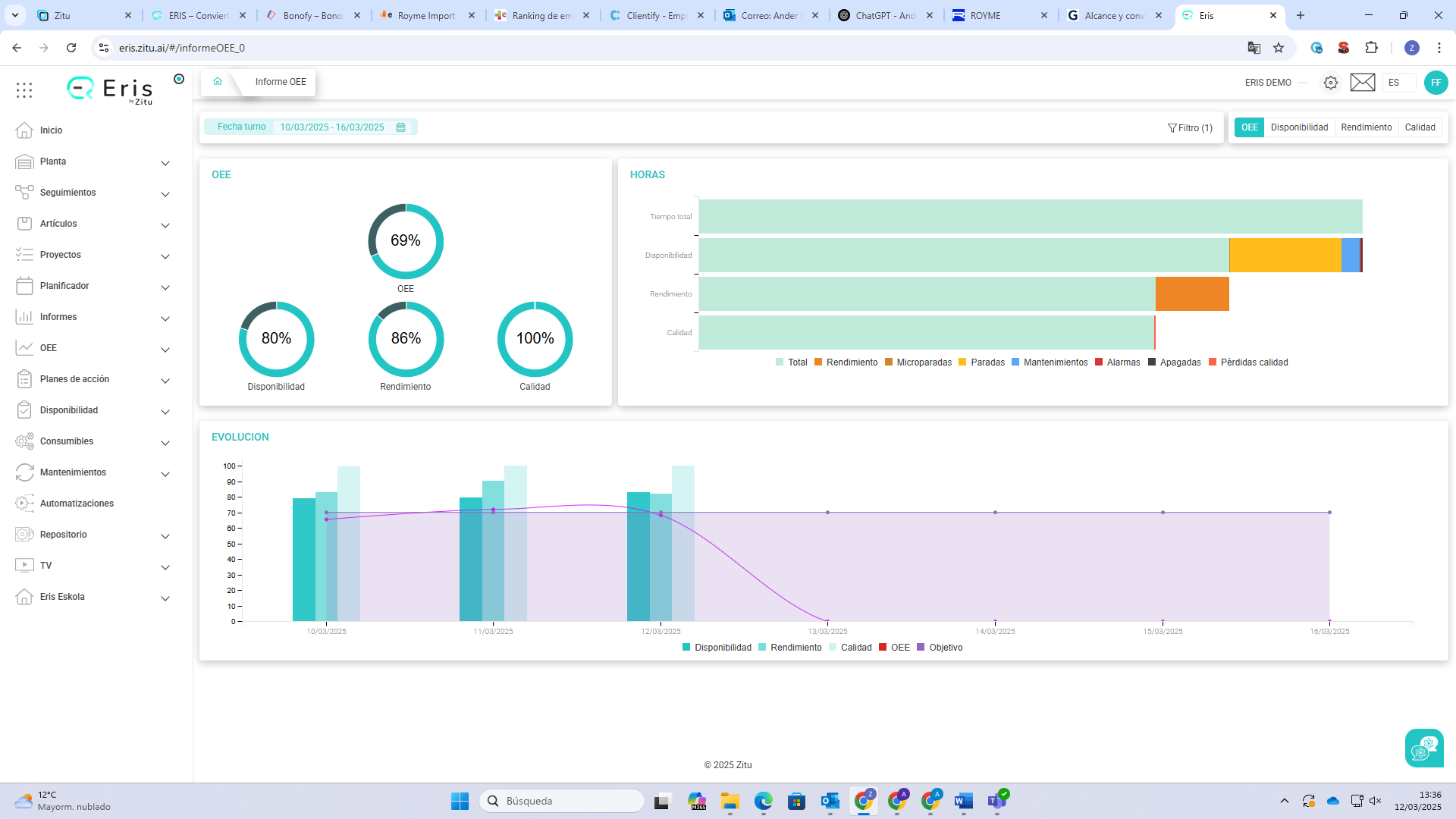Open the Filtro (1) button

[x=1190, y=128]
